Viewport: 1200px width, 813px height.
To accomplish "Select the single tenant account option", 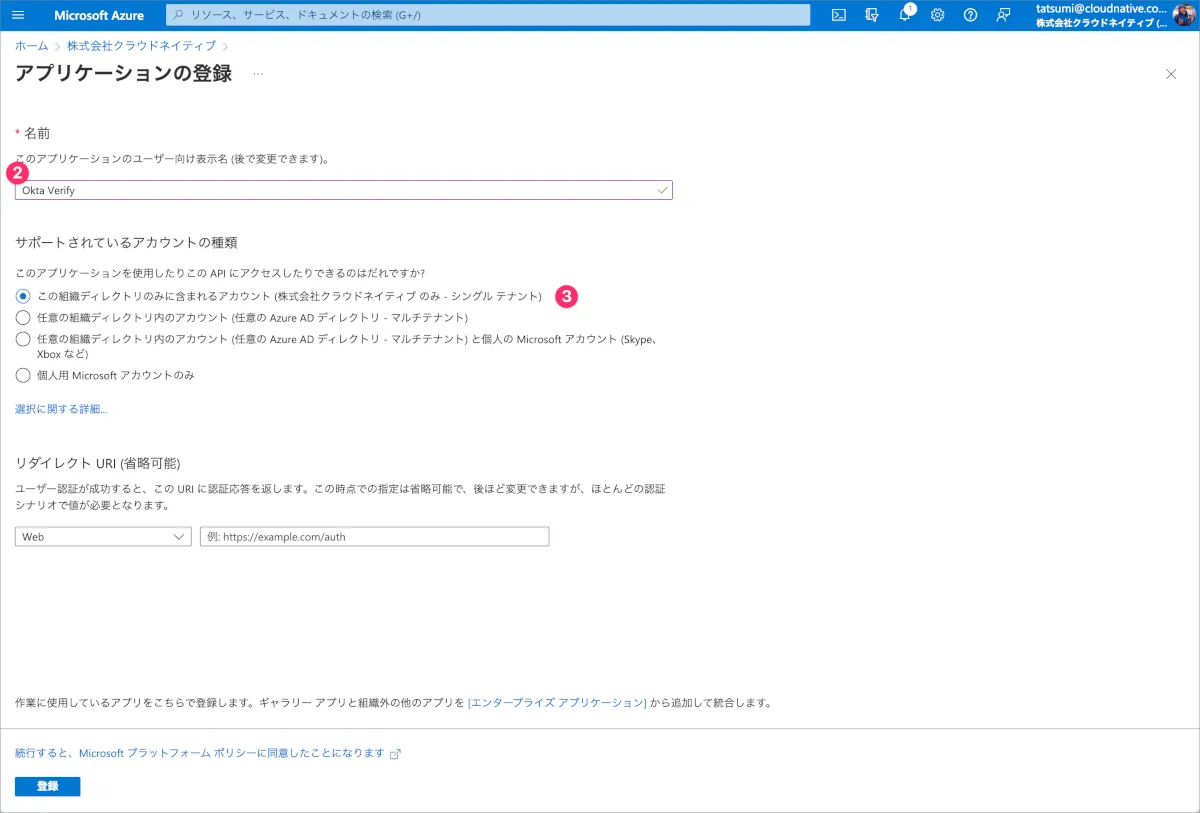I will [23, 296].
